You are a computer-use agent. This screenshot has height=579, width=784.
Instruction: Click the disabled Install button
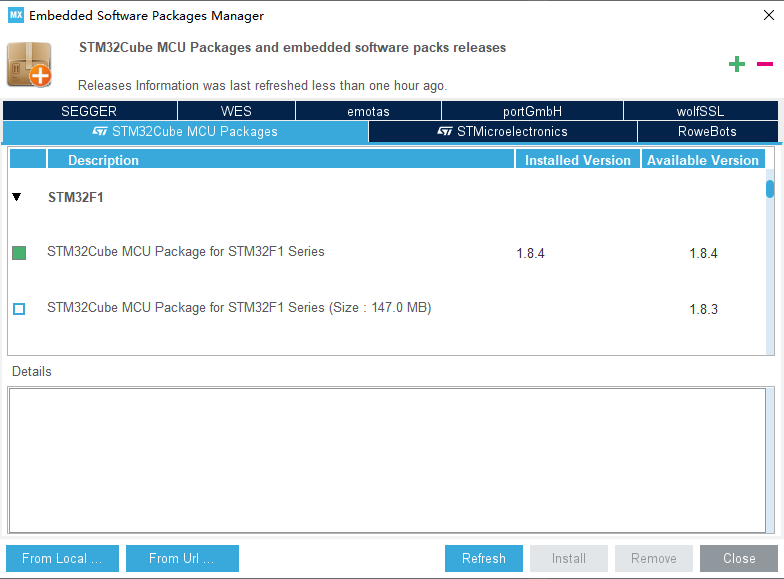569,558
